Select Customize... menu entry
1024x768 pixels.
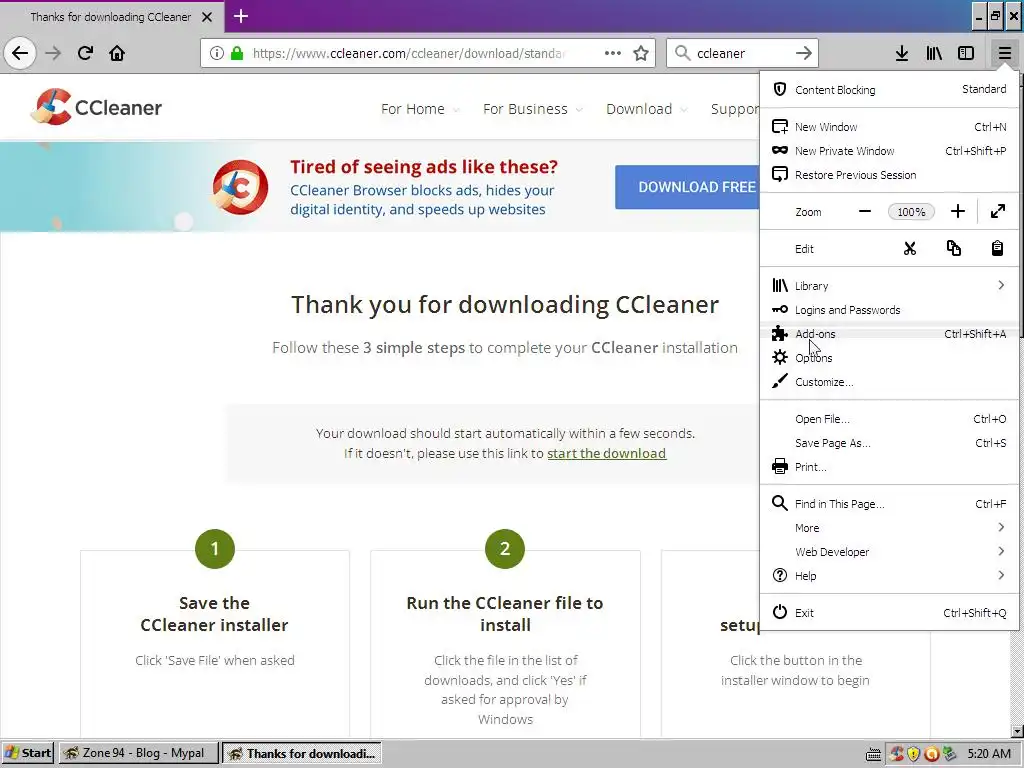tap(889, 382)
